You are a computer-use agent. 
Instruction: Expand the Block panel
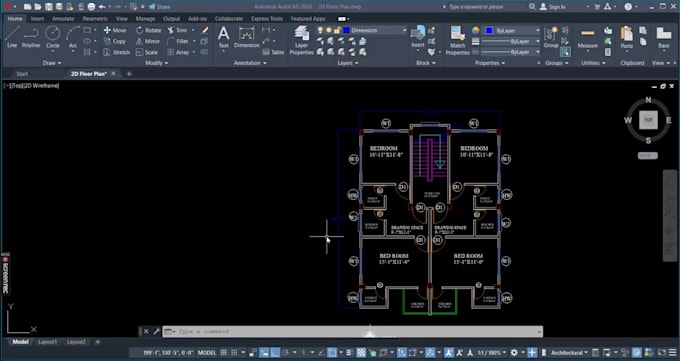coord(425,63)
